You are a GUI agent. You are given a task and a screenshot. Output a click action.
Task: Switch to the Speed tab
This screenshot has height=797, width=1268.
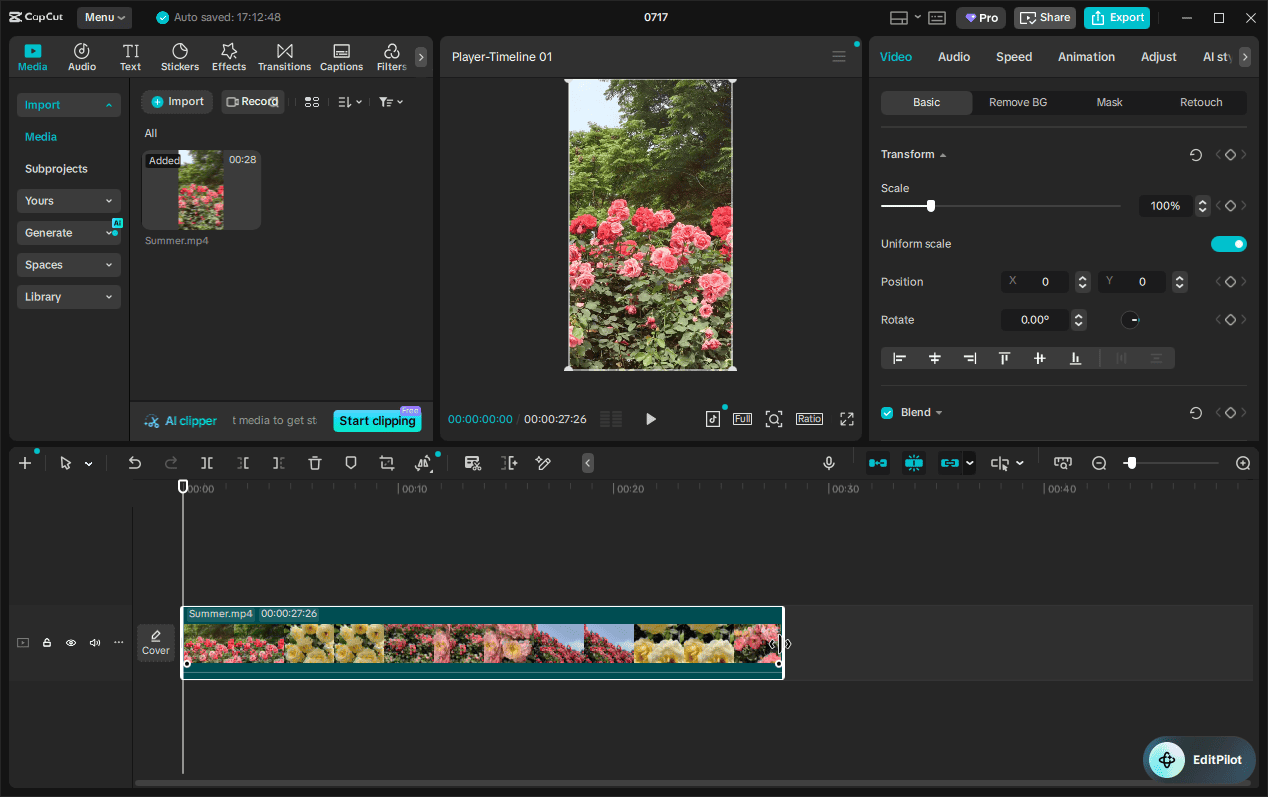point(1014,57)
